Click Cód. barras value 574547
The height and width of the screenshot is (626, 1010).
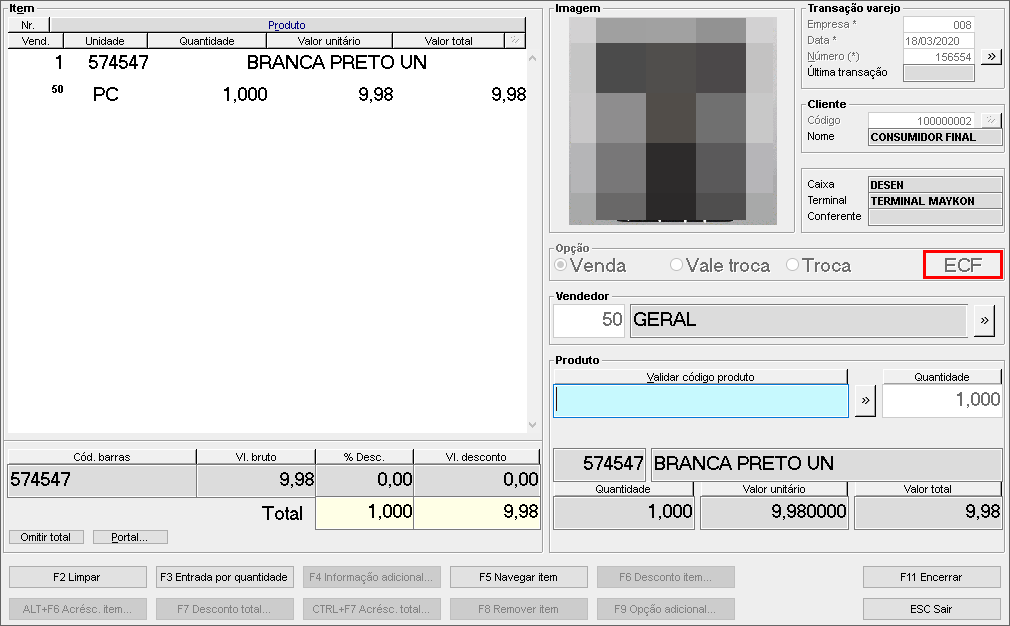tap(102, 480)
